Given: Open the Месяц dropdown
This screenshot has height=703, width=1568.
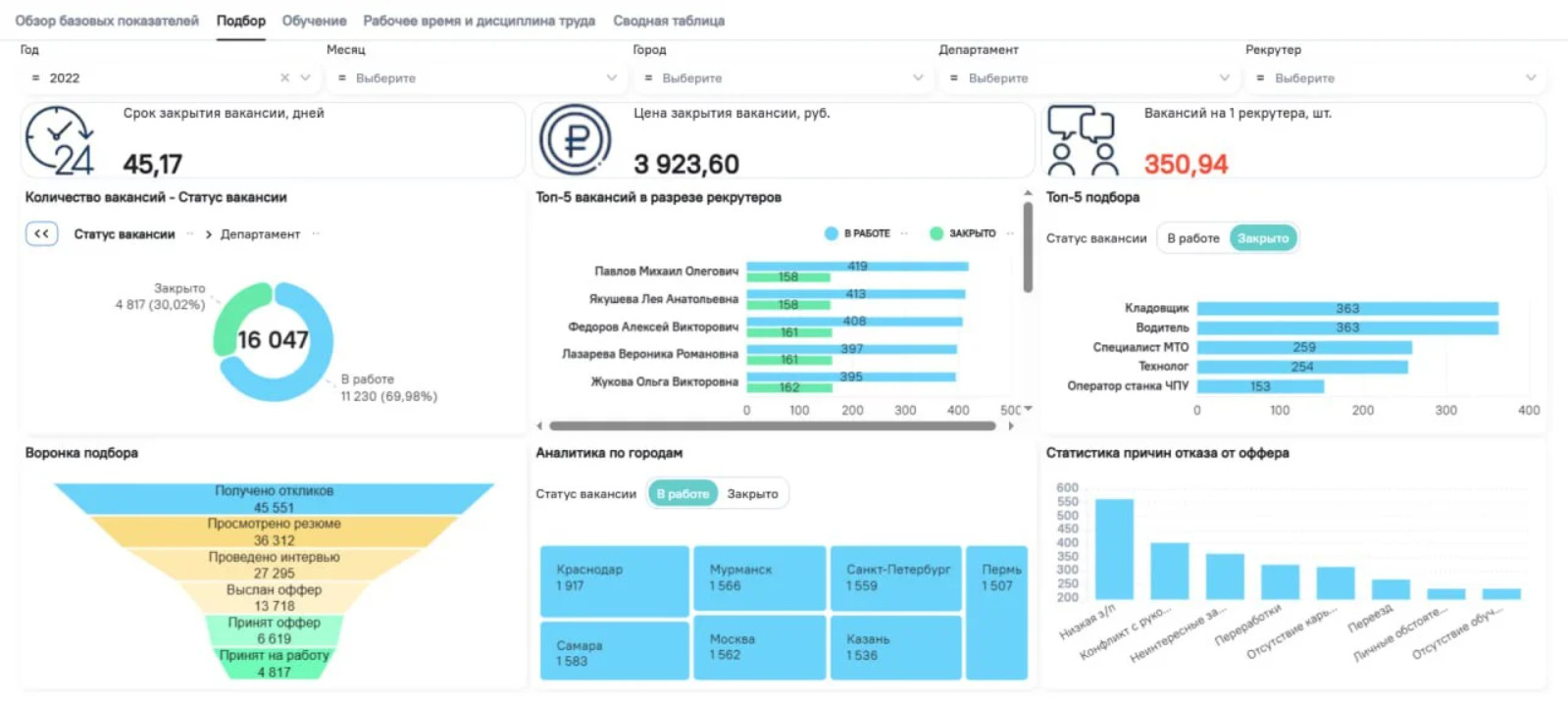Looking at the screenshot, I should point(479,77).
